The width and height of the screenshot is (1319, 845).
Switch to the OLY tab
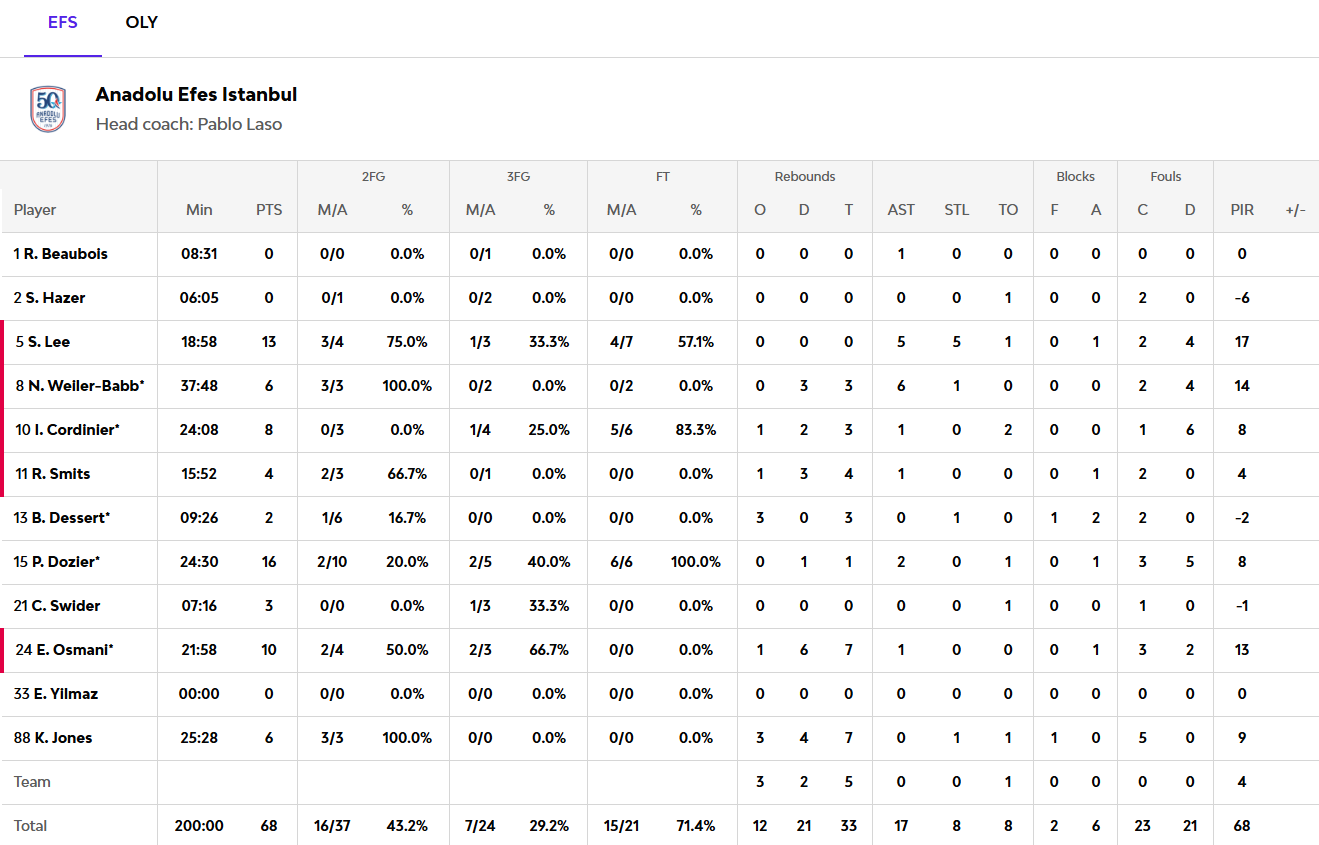[141, 23]
